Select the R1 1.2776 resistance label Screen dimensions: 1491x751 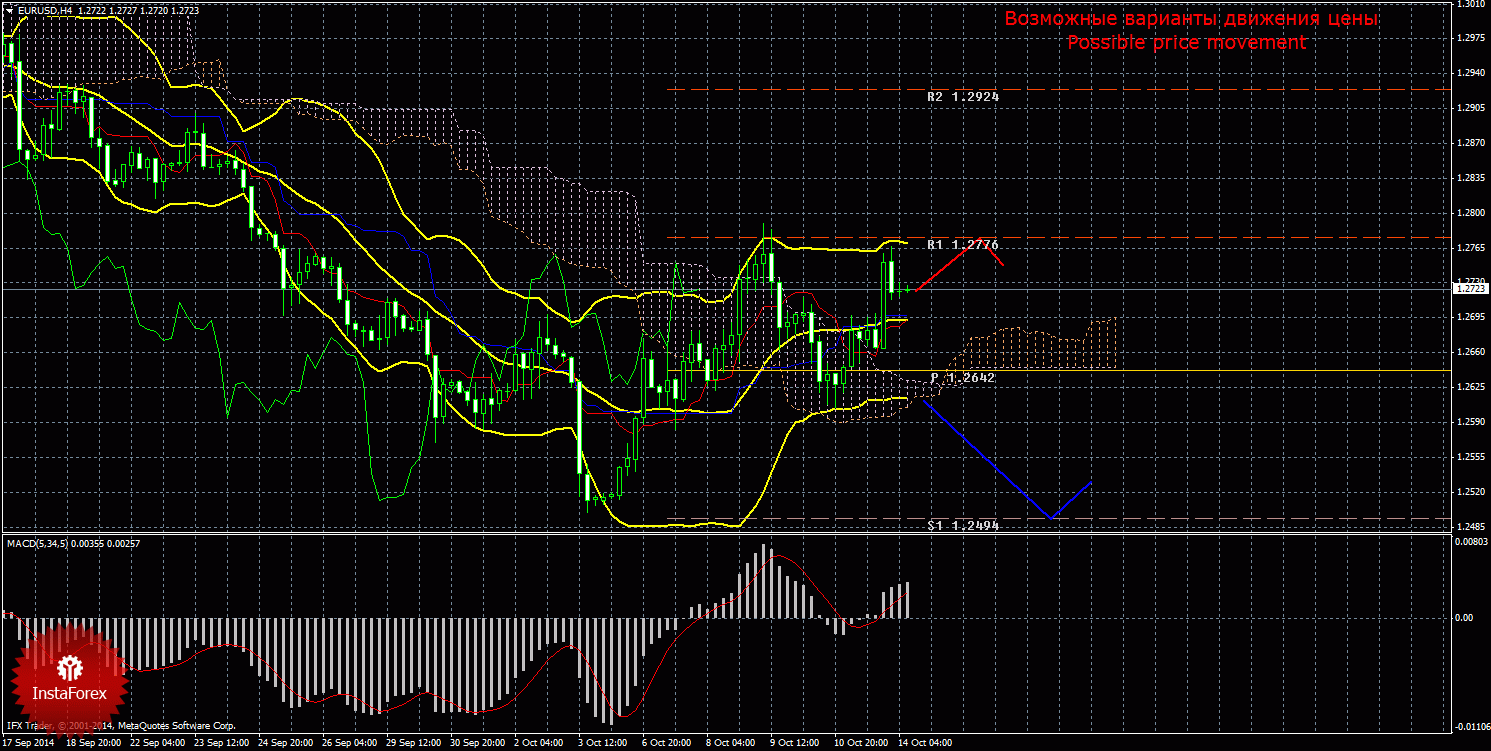[962, 245]
